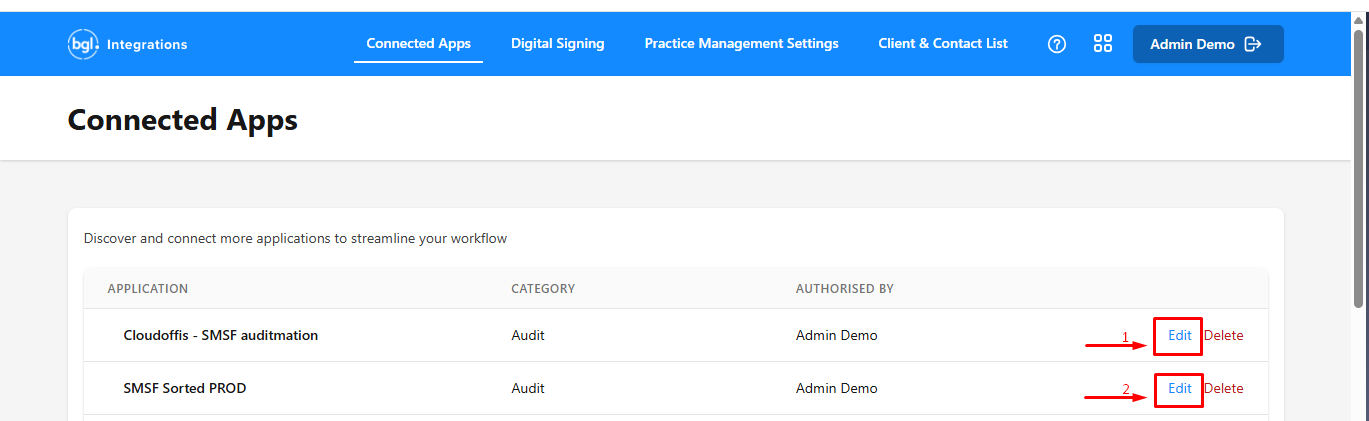This screenshot has width=1369, height=421.
Task: Click the Admin Demo account button
Action: (1208, 44)
